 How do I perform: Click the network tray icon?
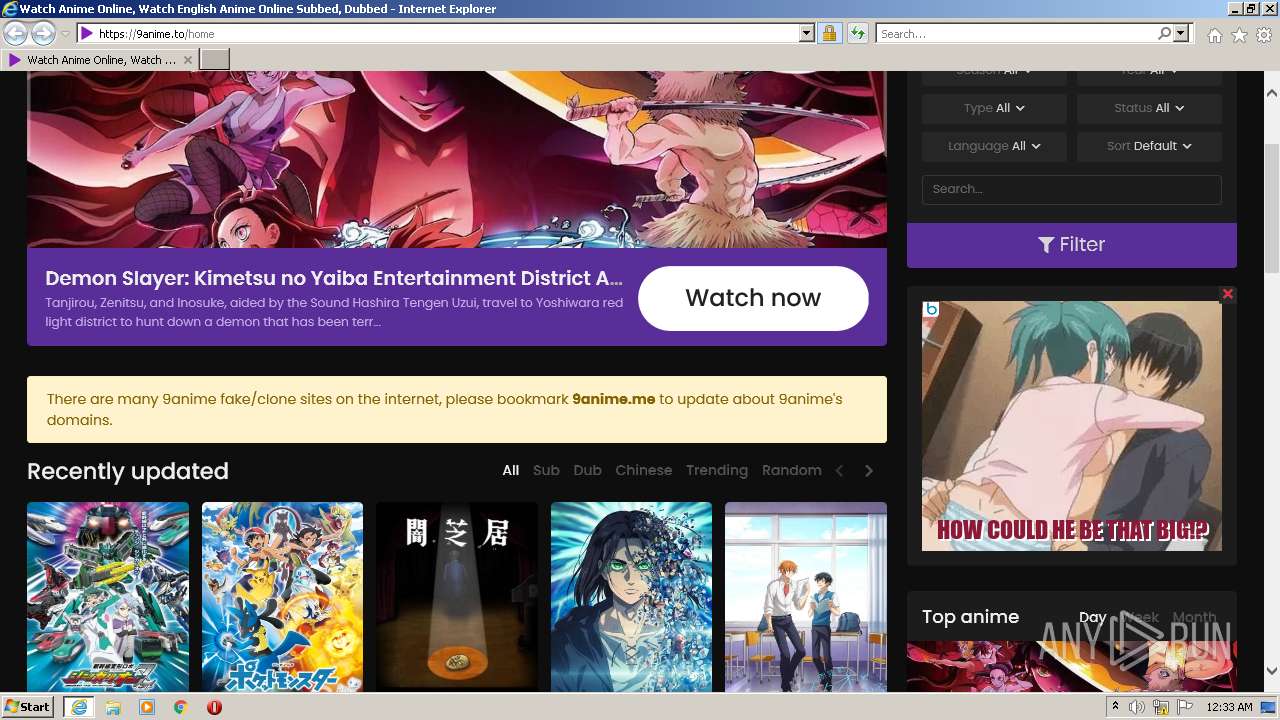point(1161,707)
